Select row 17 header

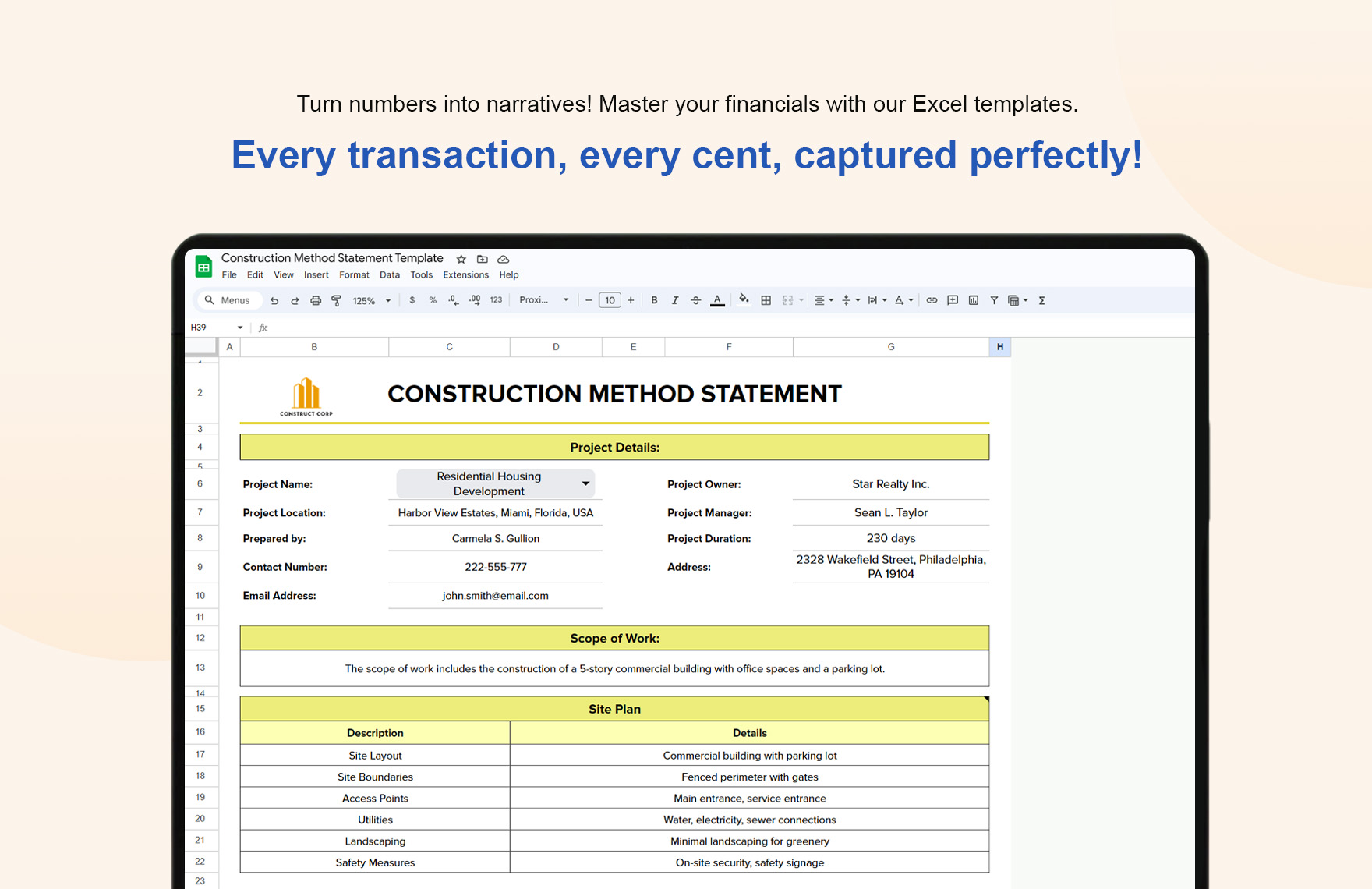point(201,754)
